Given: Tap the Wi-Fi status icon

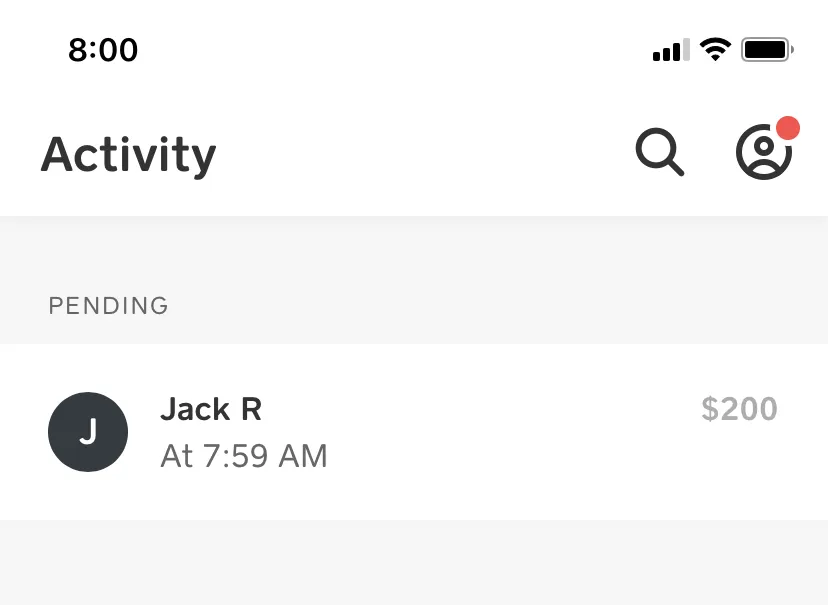Looking at the screenshot, I should tap(715, 50).
